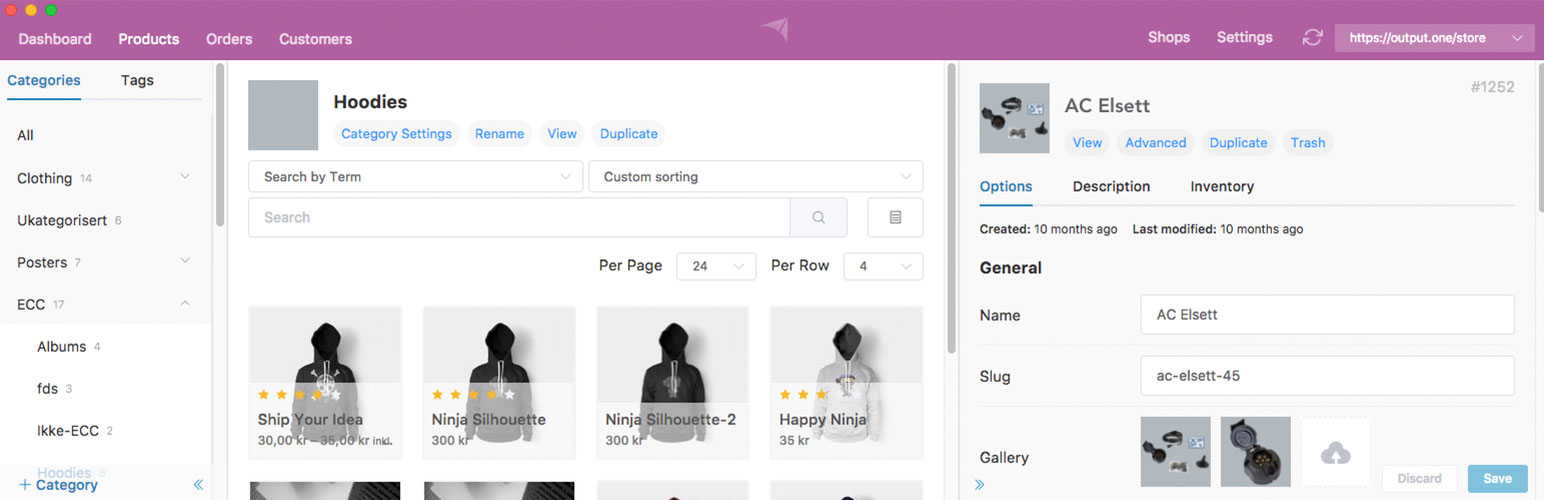Viewport: 1544px width, 500px height.
Task: Open the store URL dropdown
Action: click(1434, 38)
